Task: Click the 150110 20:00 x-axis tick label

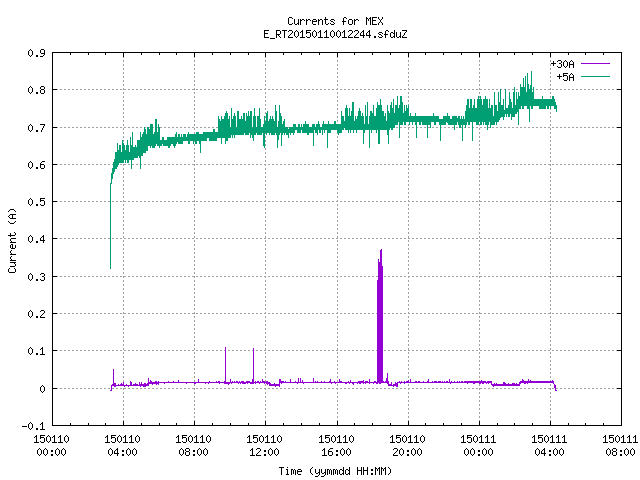Action: [x=407, y=446]
